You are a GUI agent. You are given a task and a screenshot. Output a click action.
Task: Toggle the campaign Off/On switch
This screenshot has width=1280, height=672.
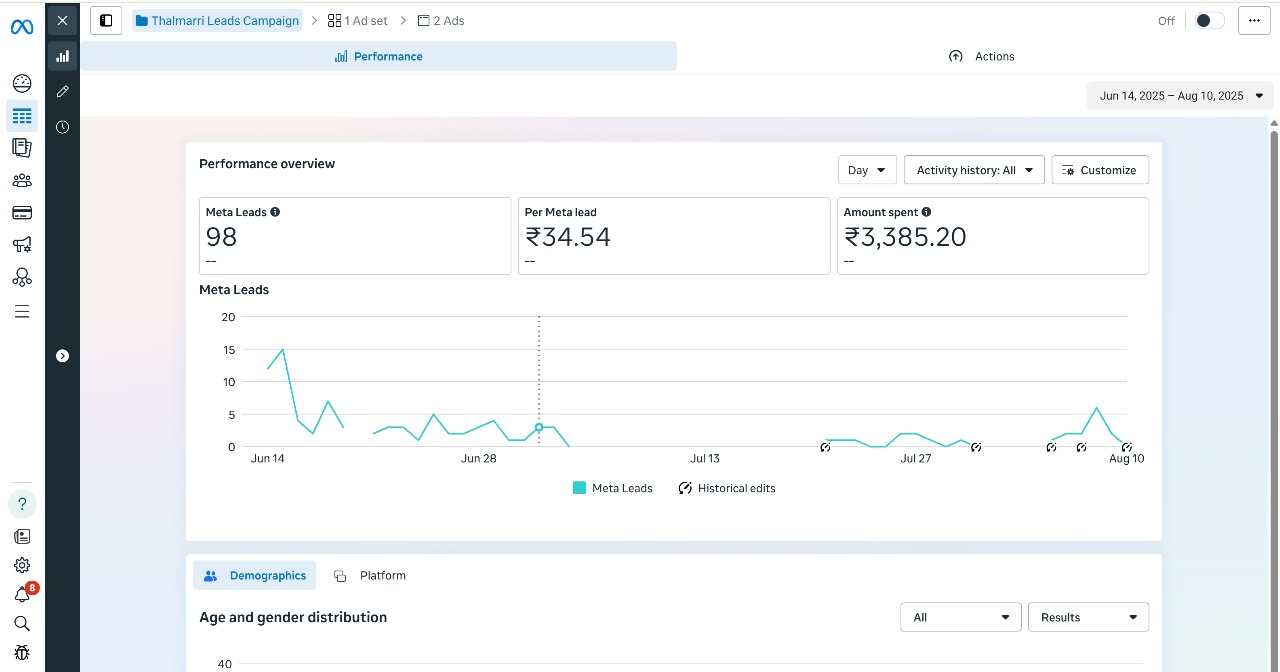[x=1208, y=21]
